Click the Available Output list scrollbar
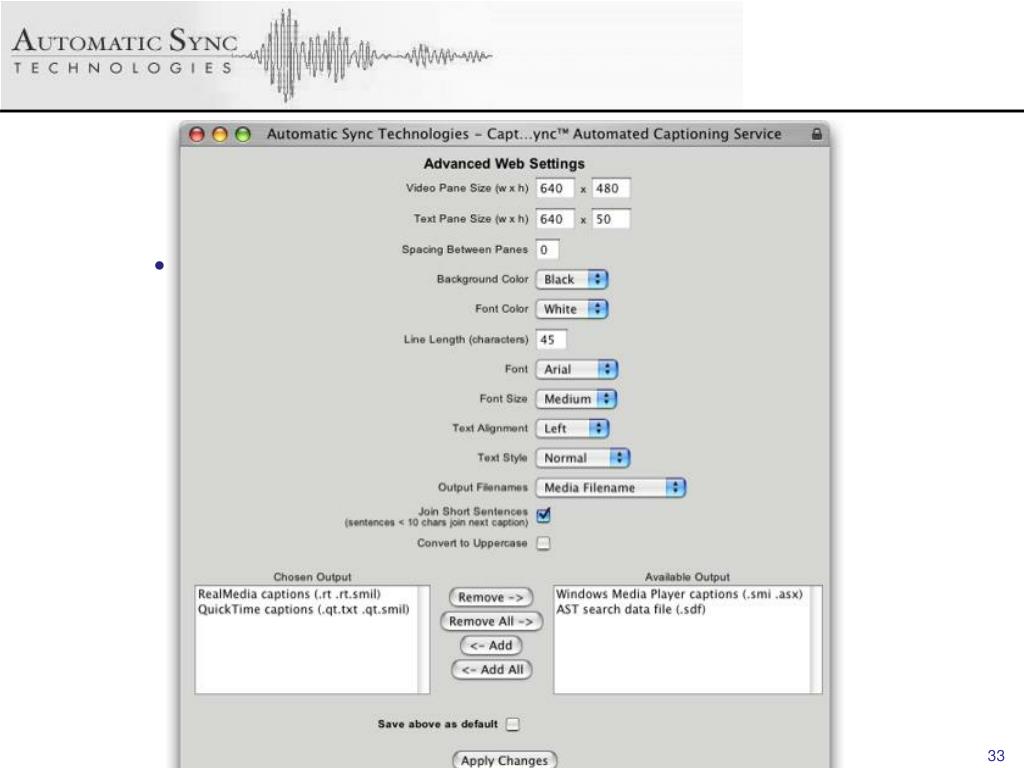 (816, 639)
